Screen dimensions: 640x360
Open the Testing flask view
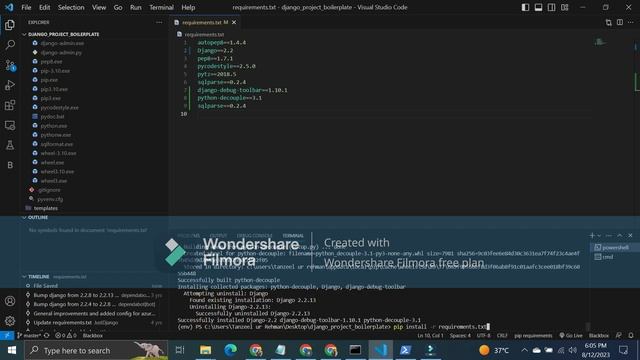pyautogui.click(x=10, y=145)
